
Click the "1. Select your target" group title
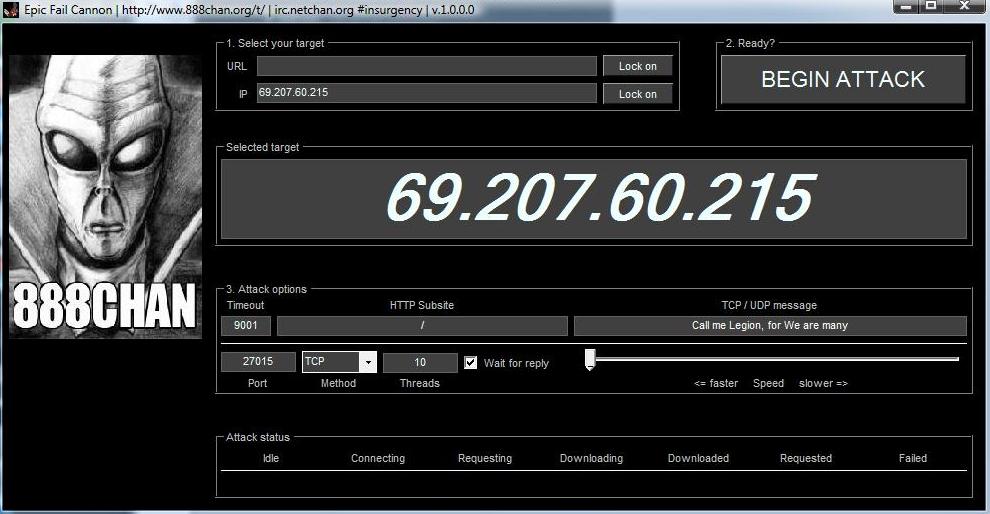click(x=275, y=43)
